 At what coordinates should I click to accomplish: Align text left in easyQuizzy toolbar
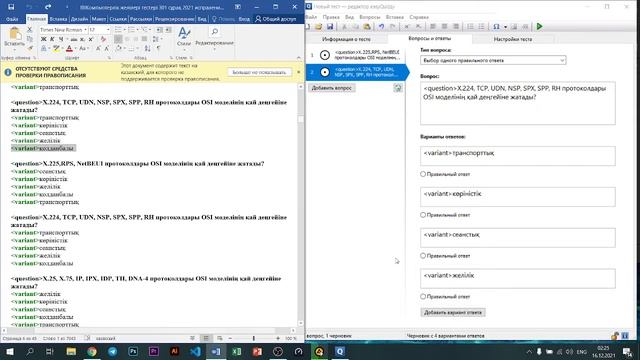[x=433, y=27]
